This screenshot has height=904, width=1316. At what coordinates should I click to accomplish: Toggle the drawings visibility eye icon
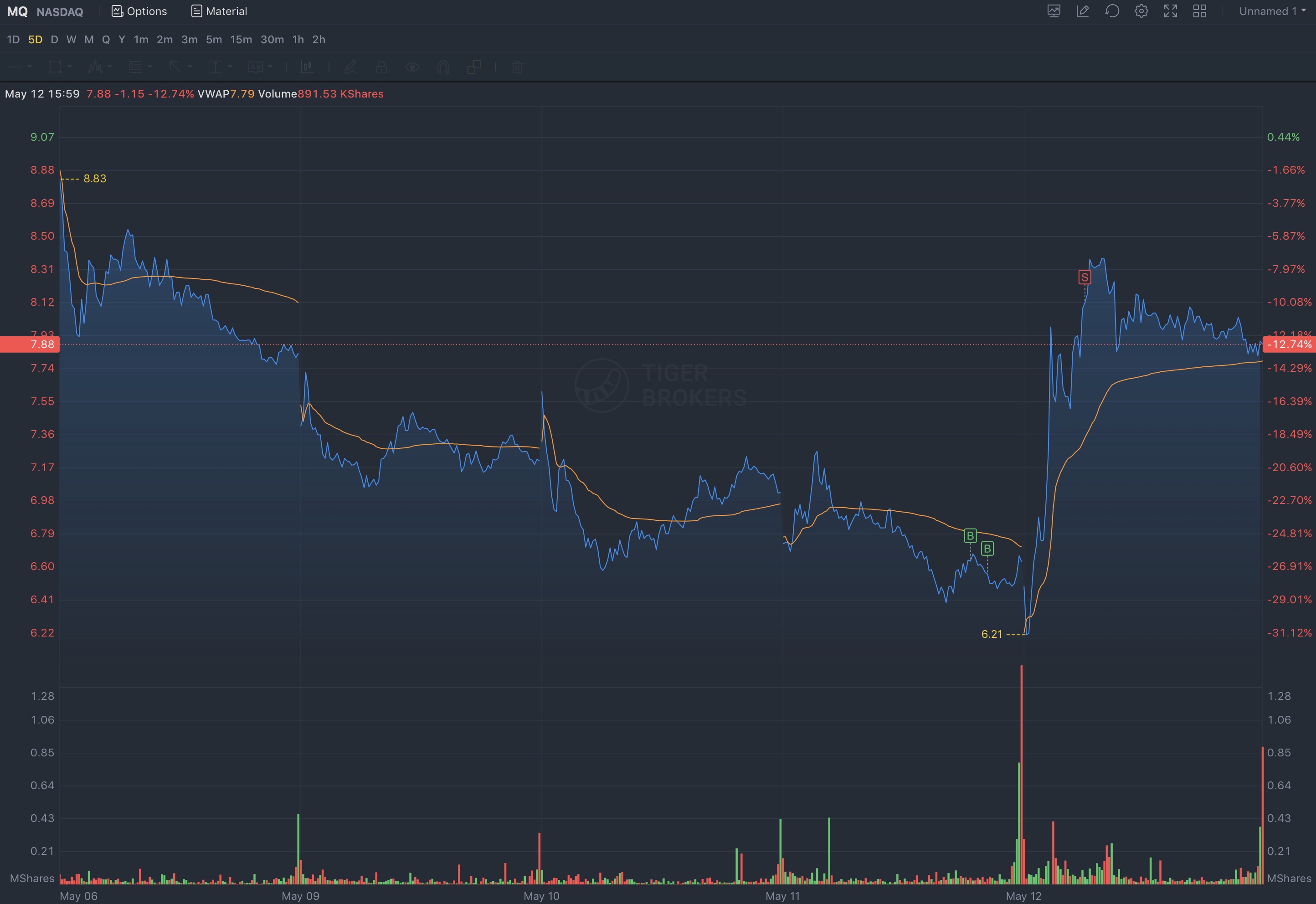coord(412,67)
